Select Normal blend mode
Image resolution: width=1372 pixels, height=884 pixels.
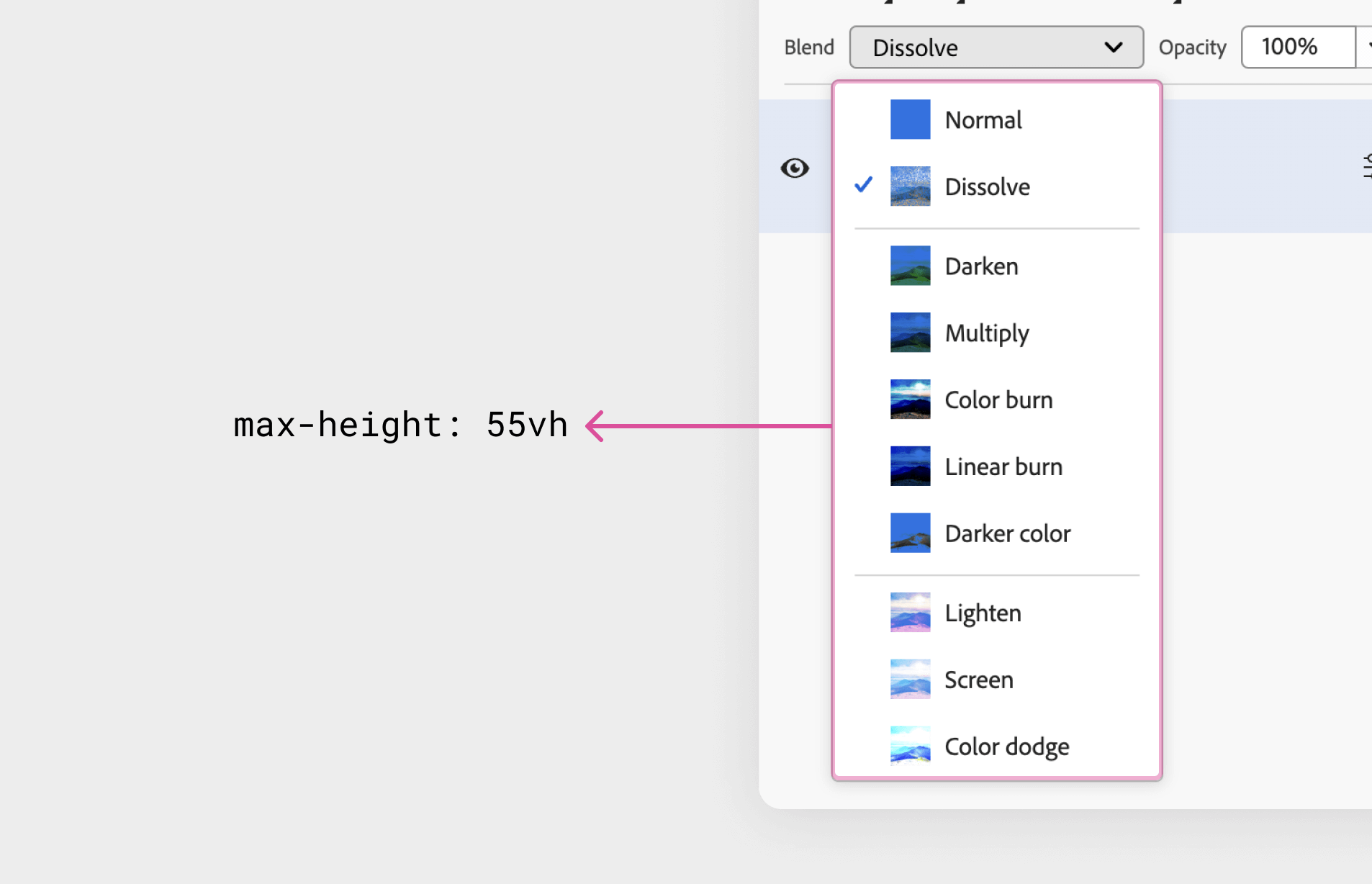tap(983, 120)
